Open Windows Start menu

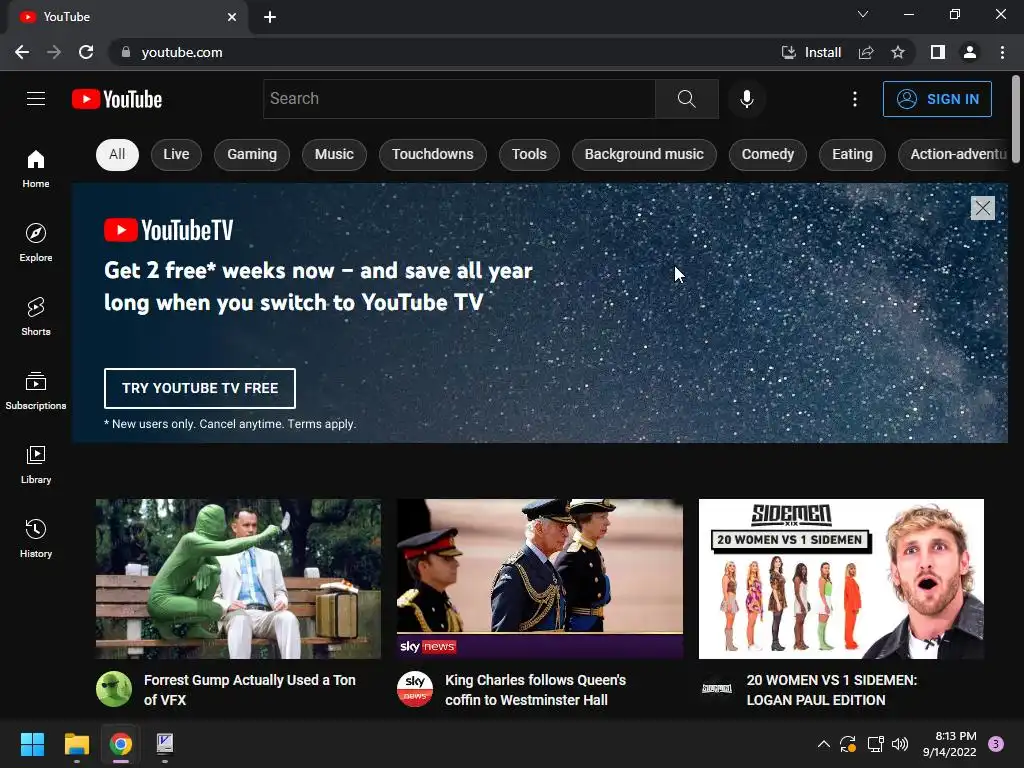32,744
